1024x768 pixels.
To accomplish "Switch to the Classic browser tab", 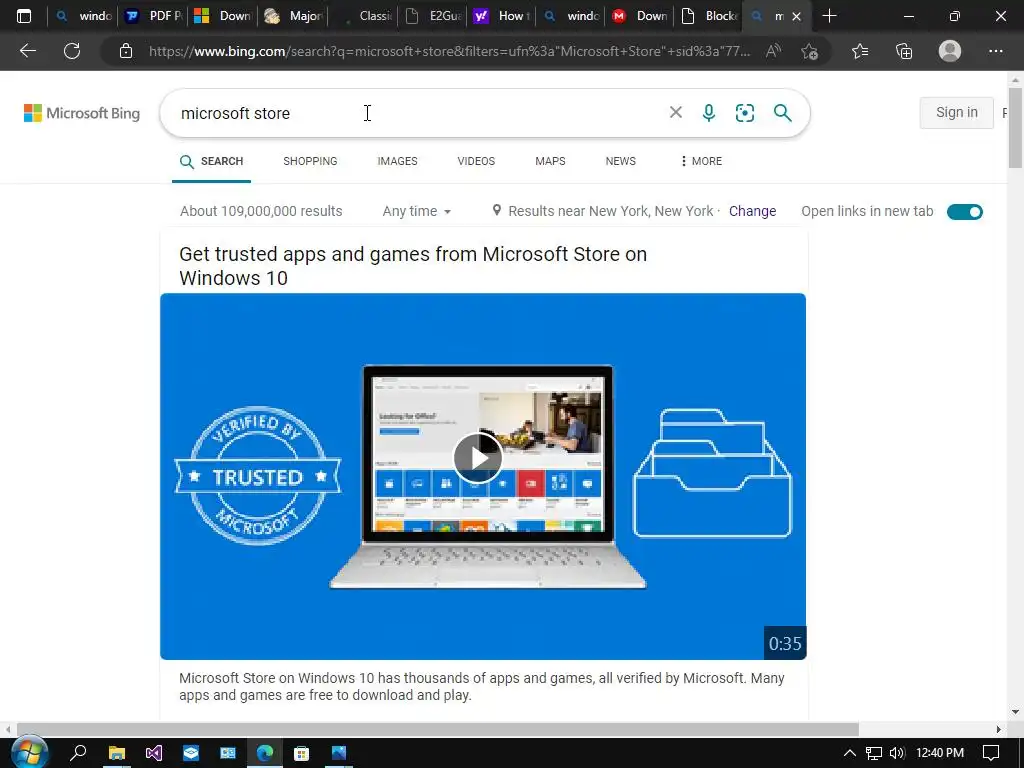I will [x=362, y=16].
